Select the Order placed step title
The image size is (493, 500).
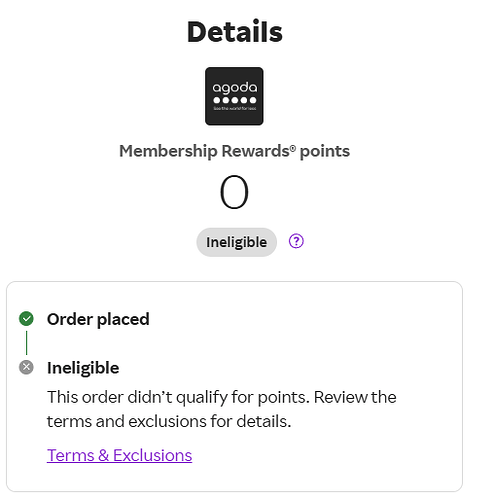[98, 319]
